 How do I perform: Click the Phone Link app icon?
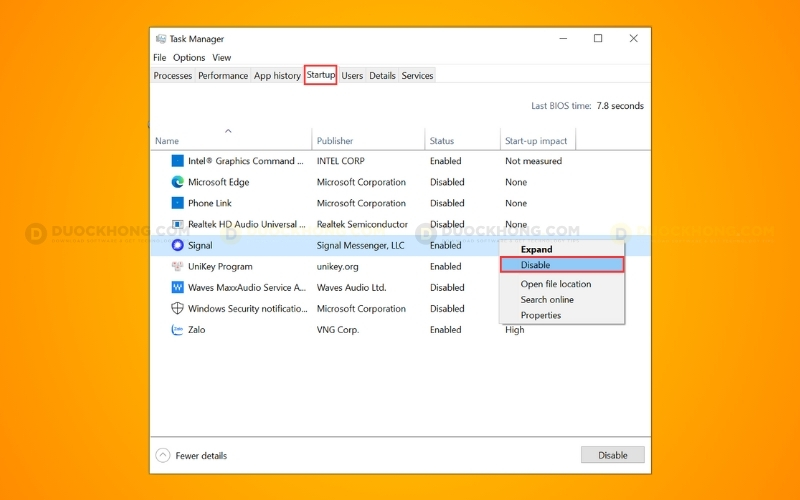(x=177, y=203)
